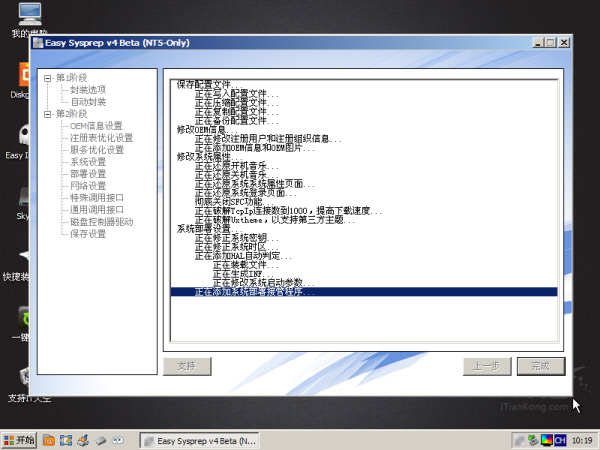Click the colorful display tray icon
The image size is (600, 450).
546,440
